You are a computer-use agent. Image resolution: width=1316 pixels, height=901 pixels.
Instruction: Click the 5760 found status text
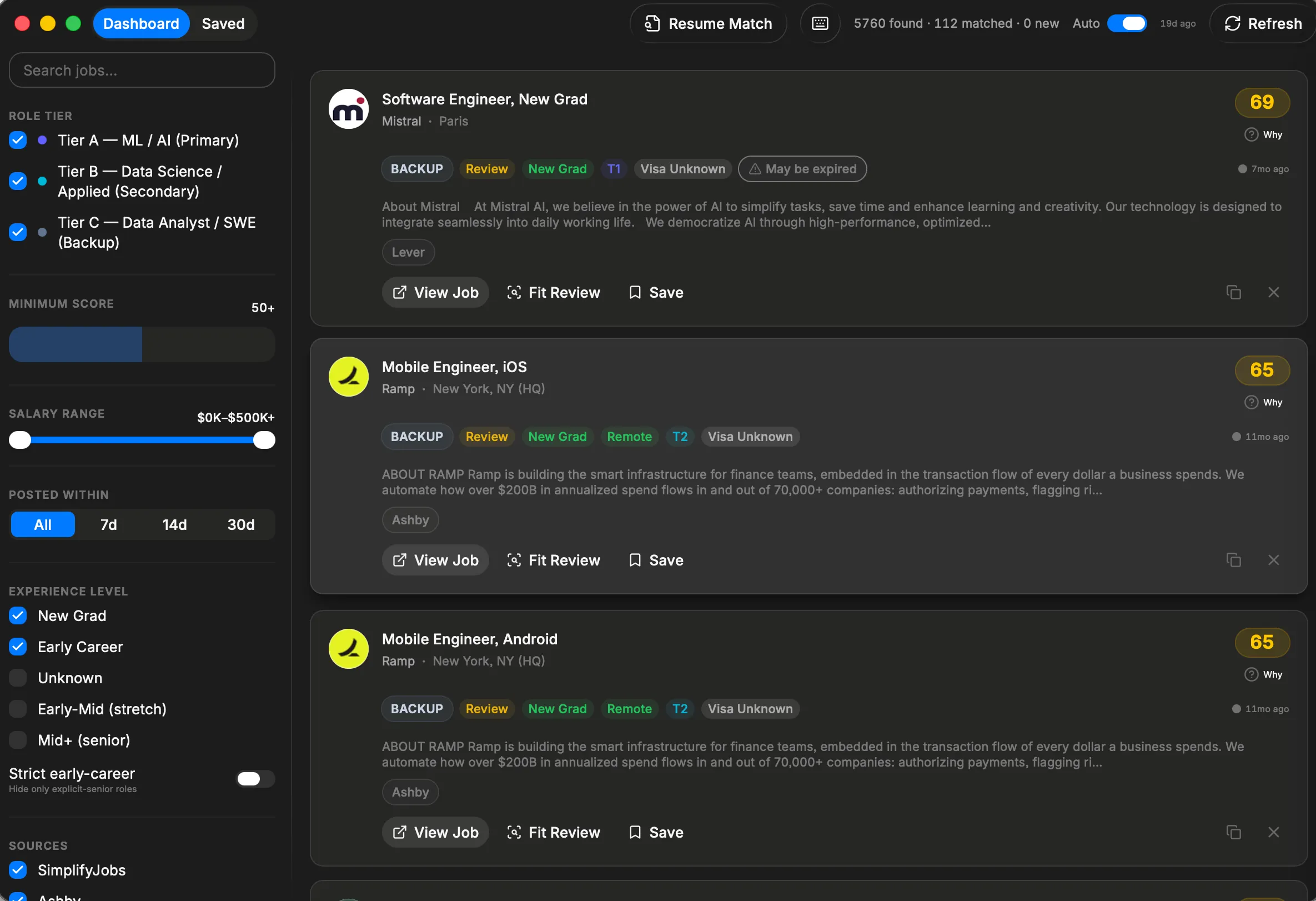(888, 23)
